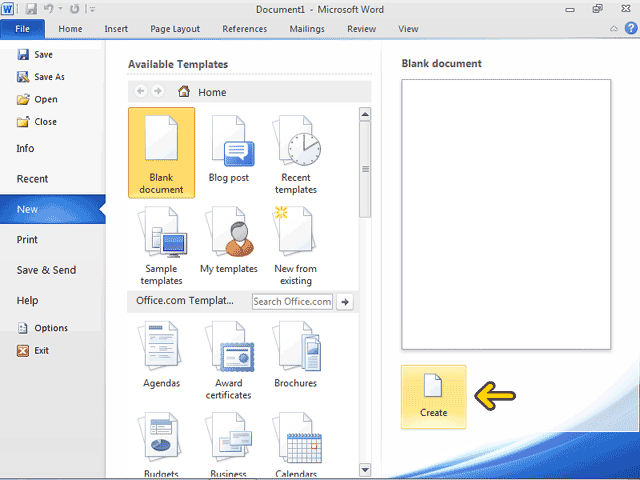
Task: Open Sample templates
Action: [x=161, y=245]
